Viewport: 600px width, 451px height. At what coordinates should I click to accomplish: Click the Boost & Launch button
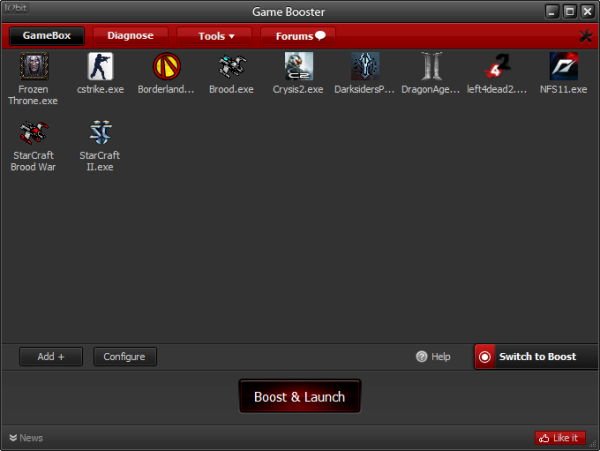(300, 396)
